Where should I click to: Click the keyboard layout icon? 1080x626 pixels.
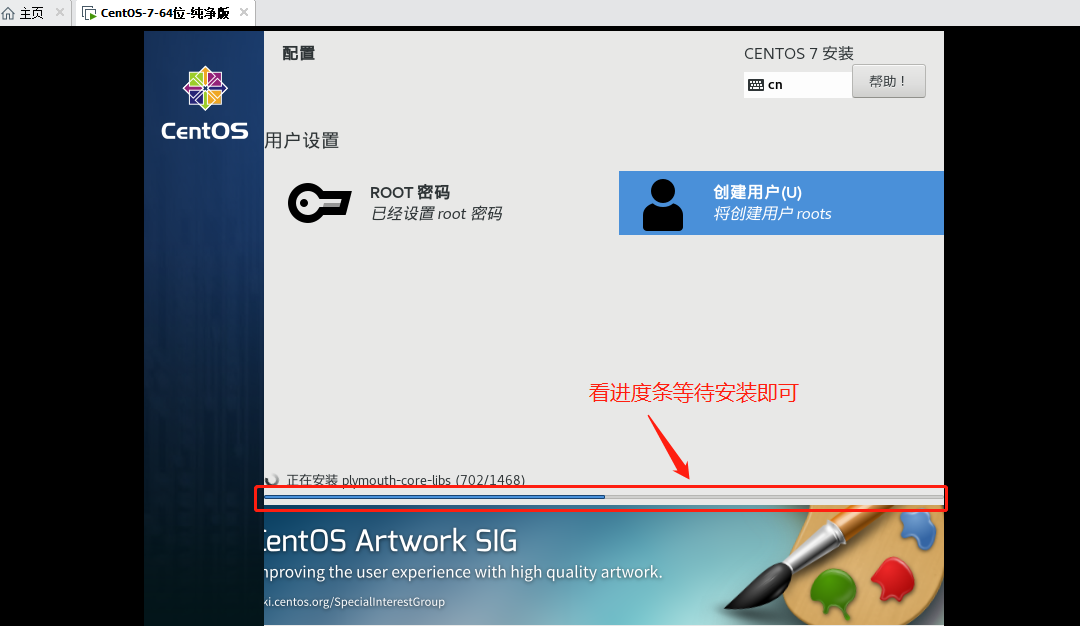pos(756,85)
